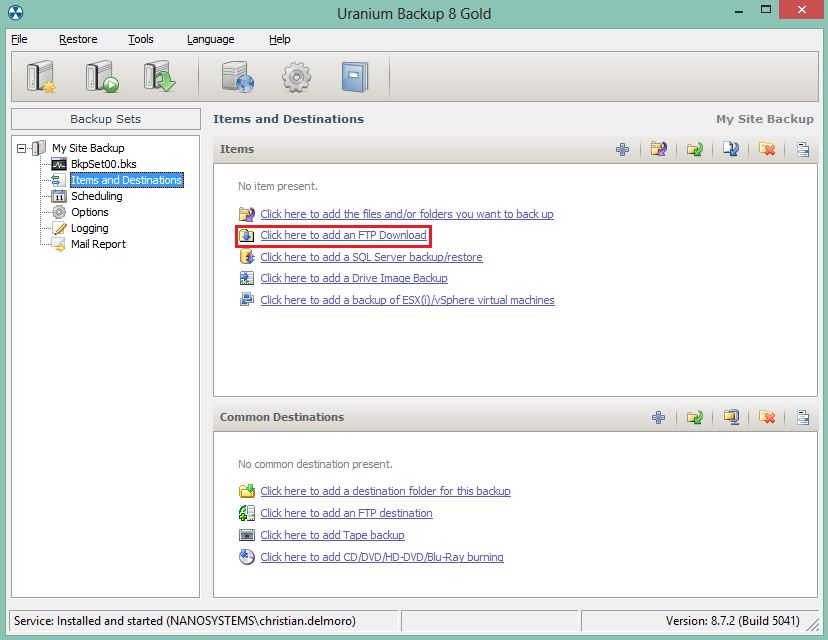
Task: Open Scheduling in the backup set tree
Action: click(x=97, y=196)
